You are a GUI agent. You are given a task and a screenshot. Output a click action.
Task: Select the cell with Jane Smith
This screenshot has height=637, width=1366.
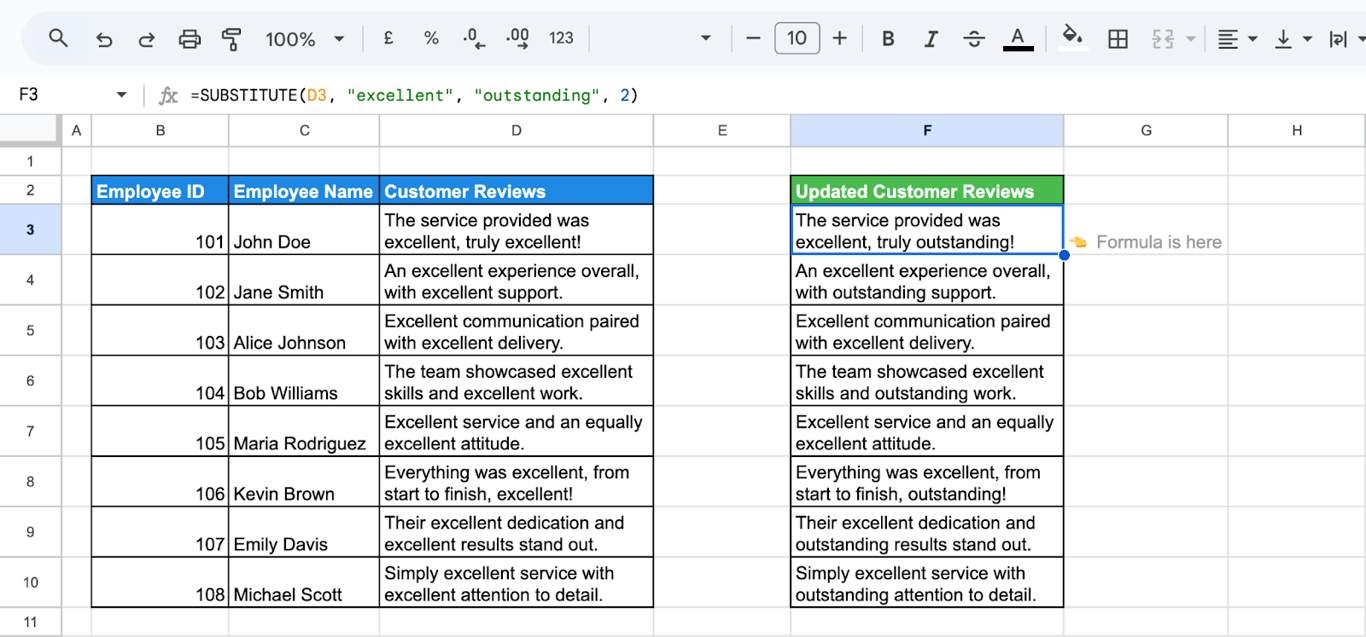coord(304,280)
